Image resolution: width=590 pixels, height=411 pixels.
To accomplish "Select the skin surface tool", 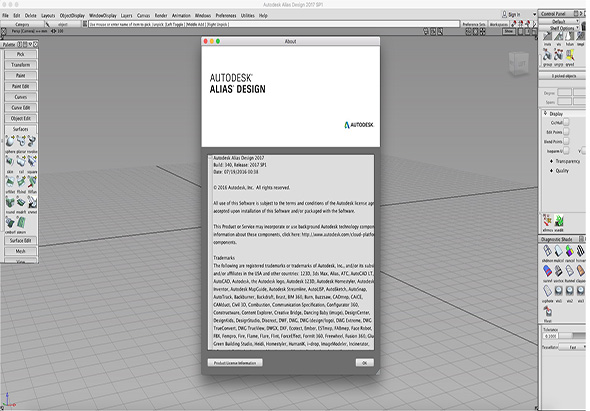I will coord(10,162).
